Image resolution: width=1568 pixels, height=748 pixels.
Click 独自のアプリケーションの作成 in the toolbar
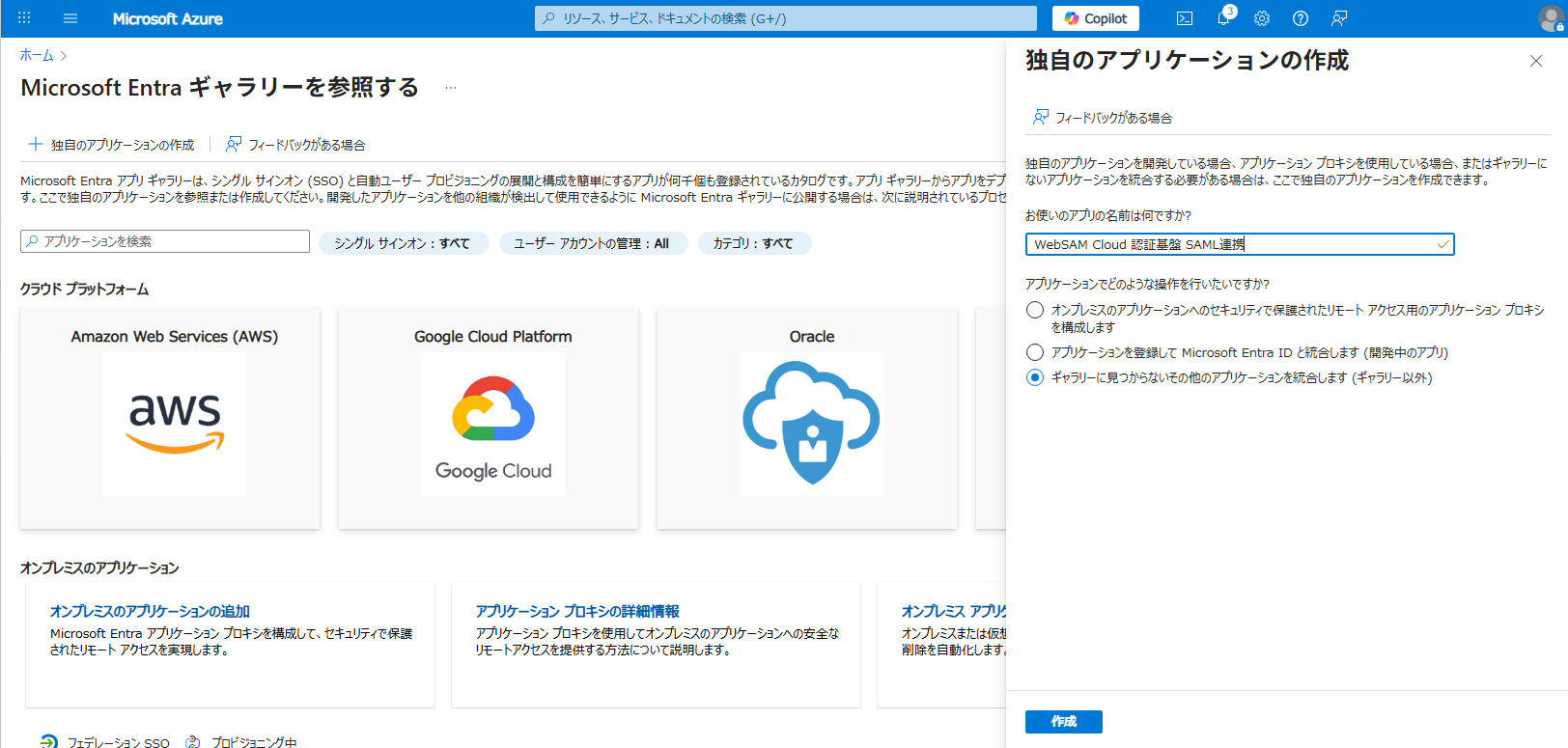pyautogui.click(x=112, y=145)
